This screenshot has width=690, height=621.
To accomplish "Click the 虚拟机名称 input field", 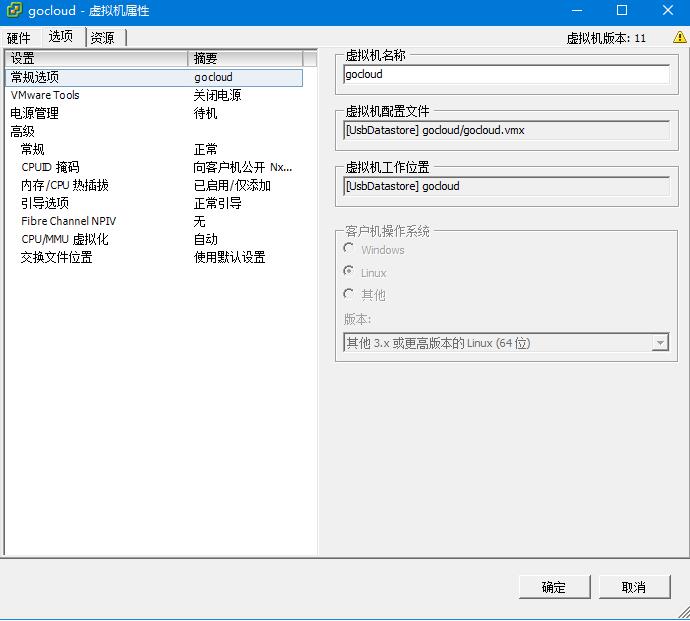I will click(506, 74).
